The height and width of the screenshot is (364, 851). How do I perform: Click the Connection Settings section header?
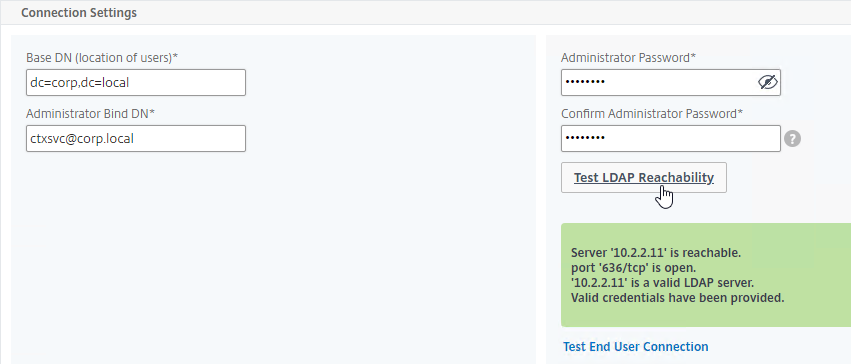point(79,12)
